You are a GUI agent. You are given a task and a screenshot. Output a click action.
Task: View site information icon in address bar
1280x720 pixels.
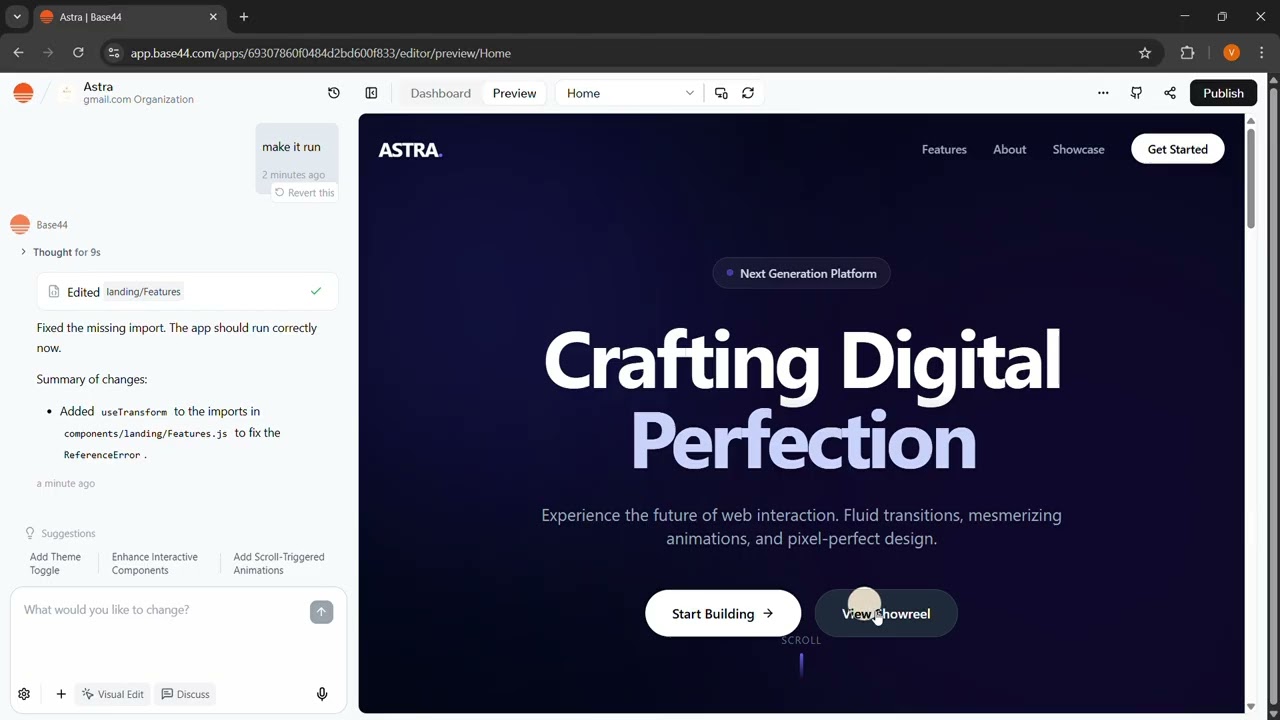[113, 53]
